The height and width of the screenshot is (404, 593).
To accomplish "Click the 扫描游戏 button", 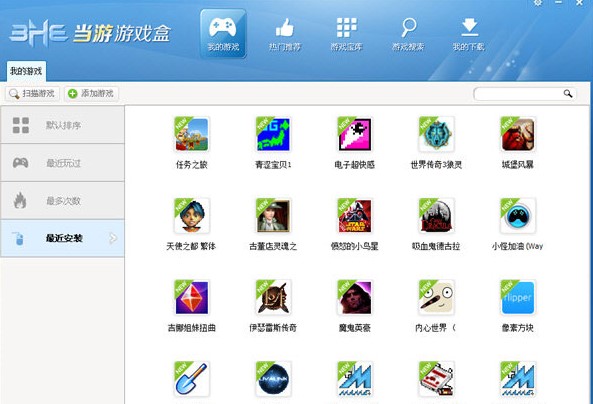I will click(x=32, y=93).
